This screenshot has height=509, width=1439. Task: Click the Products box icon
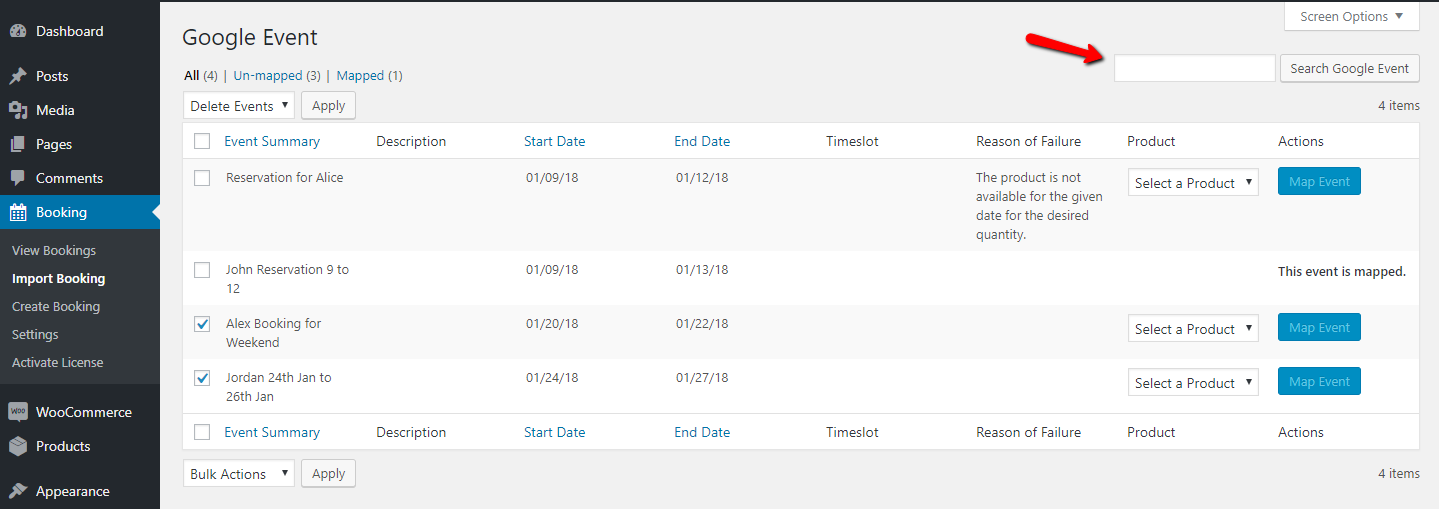[18, 446]
